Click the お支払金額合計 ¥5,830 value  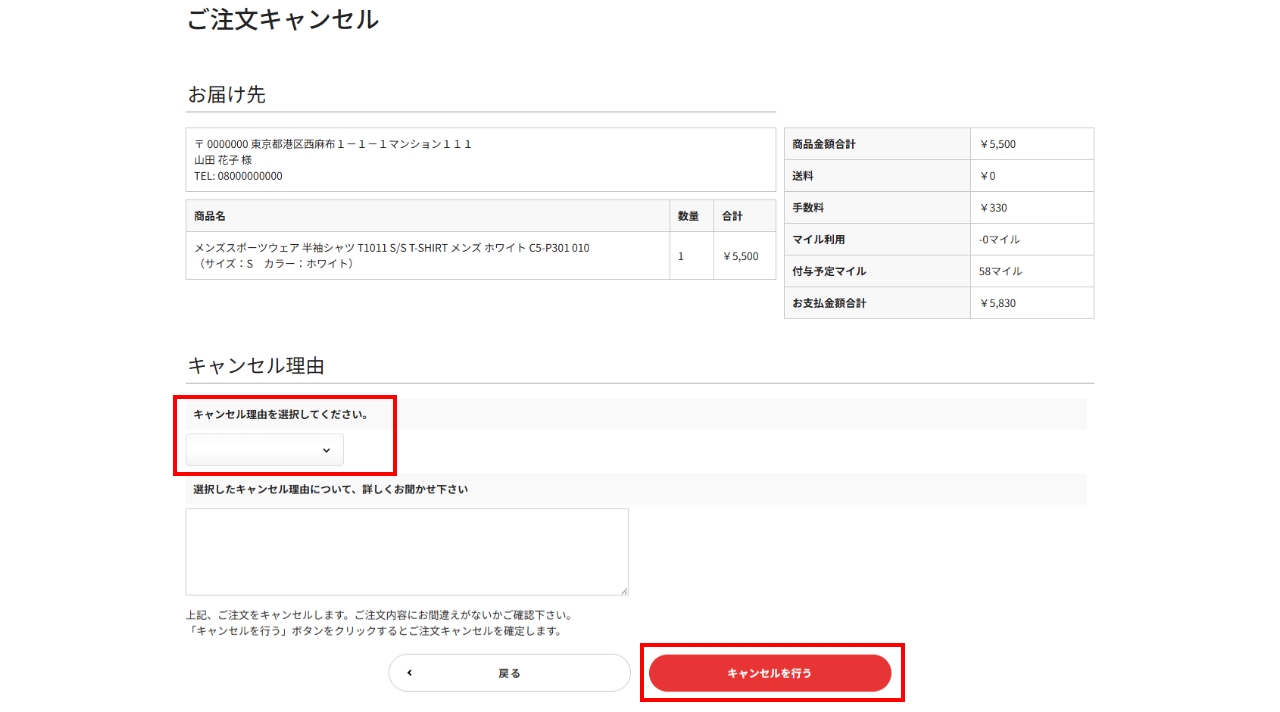[998, 303]
